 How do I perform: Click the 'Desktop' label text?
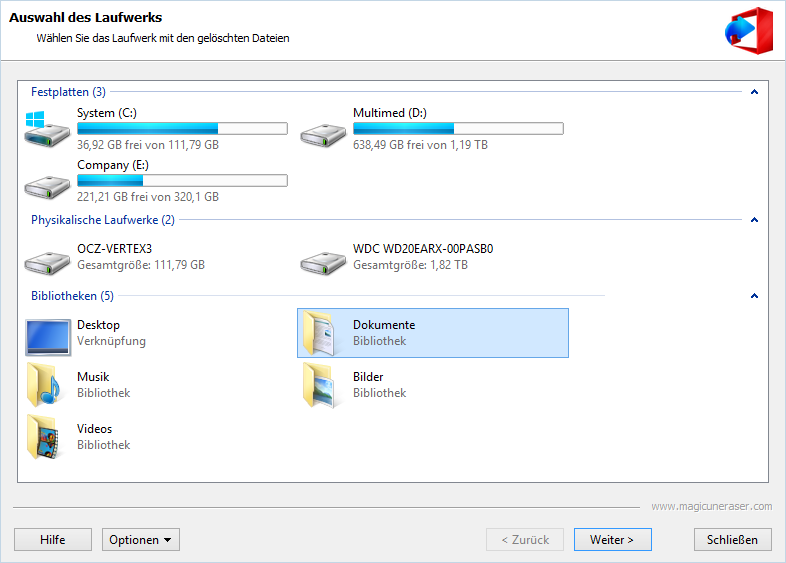[98, 325]
